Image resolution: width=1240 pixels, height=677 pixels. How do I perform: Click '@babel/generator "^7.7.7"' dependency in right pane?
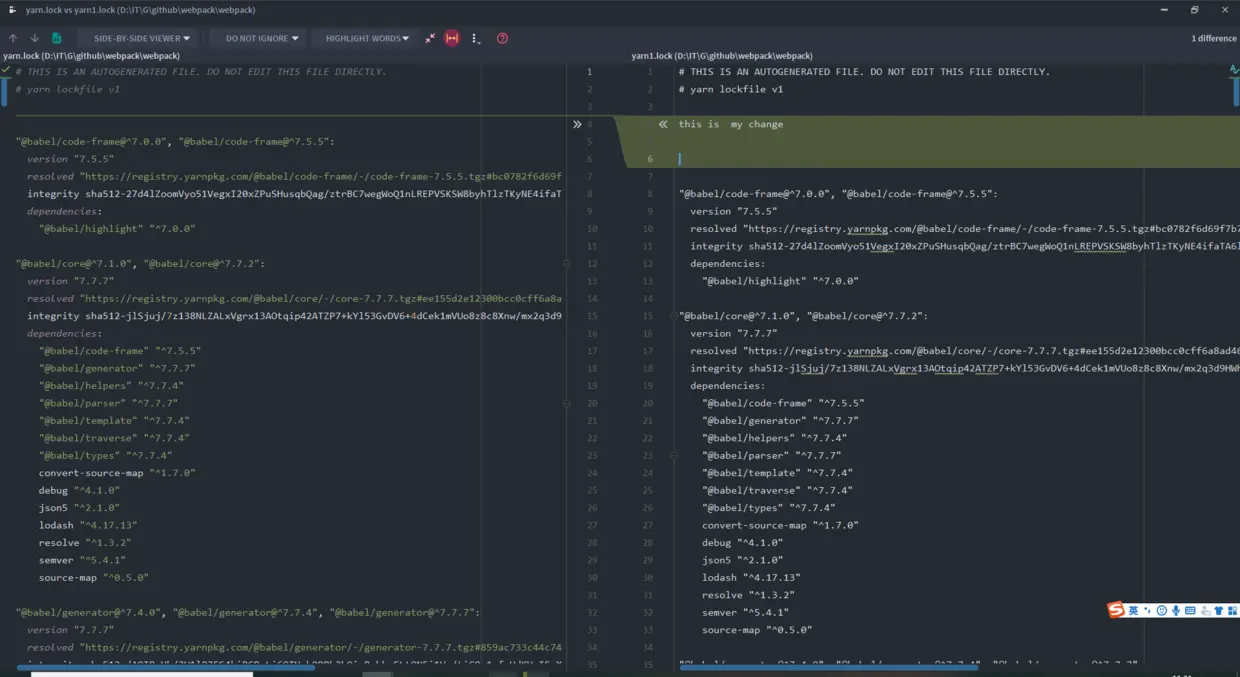click(x=780, y=420)
